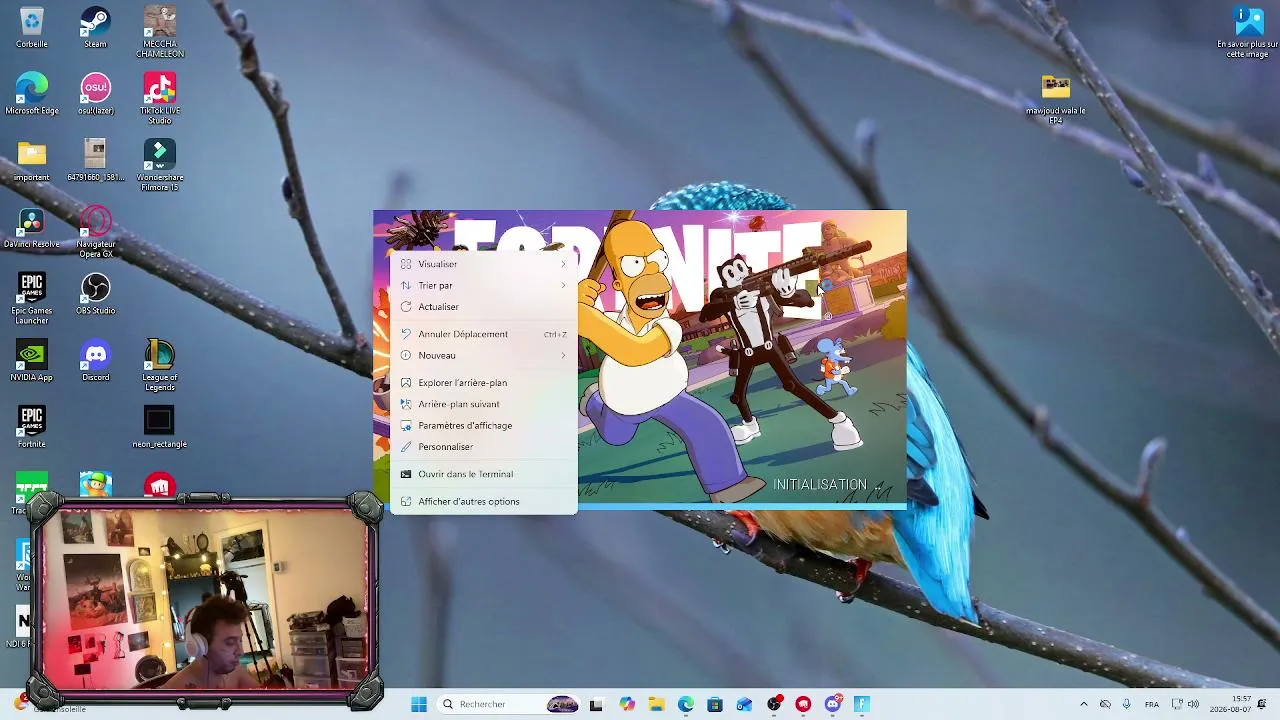This screenshot has width=1280, height=720.
Task: Open the Corbeille recycle bin icon
Action: click(31, 28)
